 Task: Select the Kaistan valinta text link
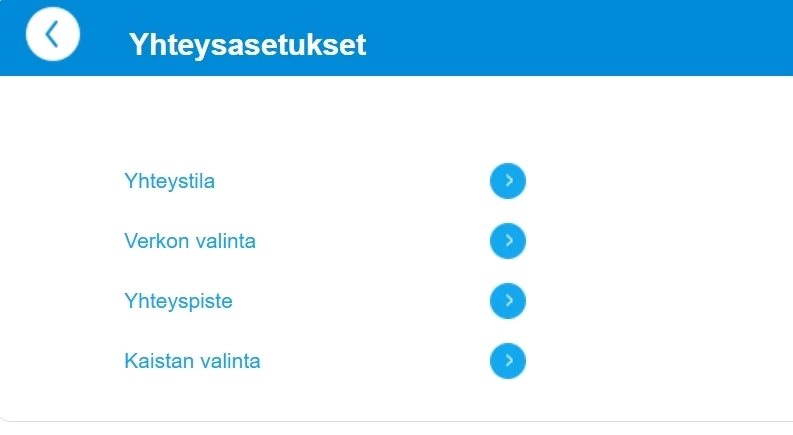click(x=192, y=361)
